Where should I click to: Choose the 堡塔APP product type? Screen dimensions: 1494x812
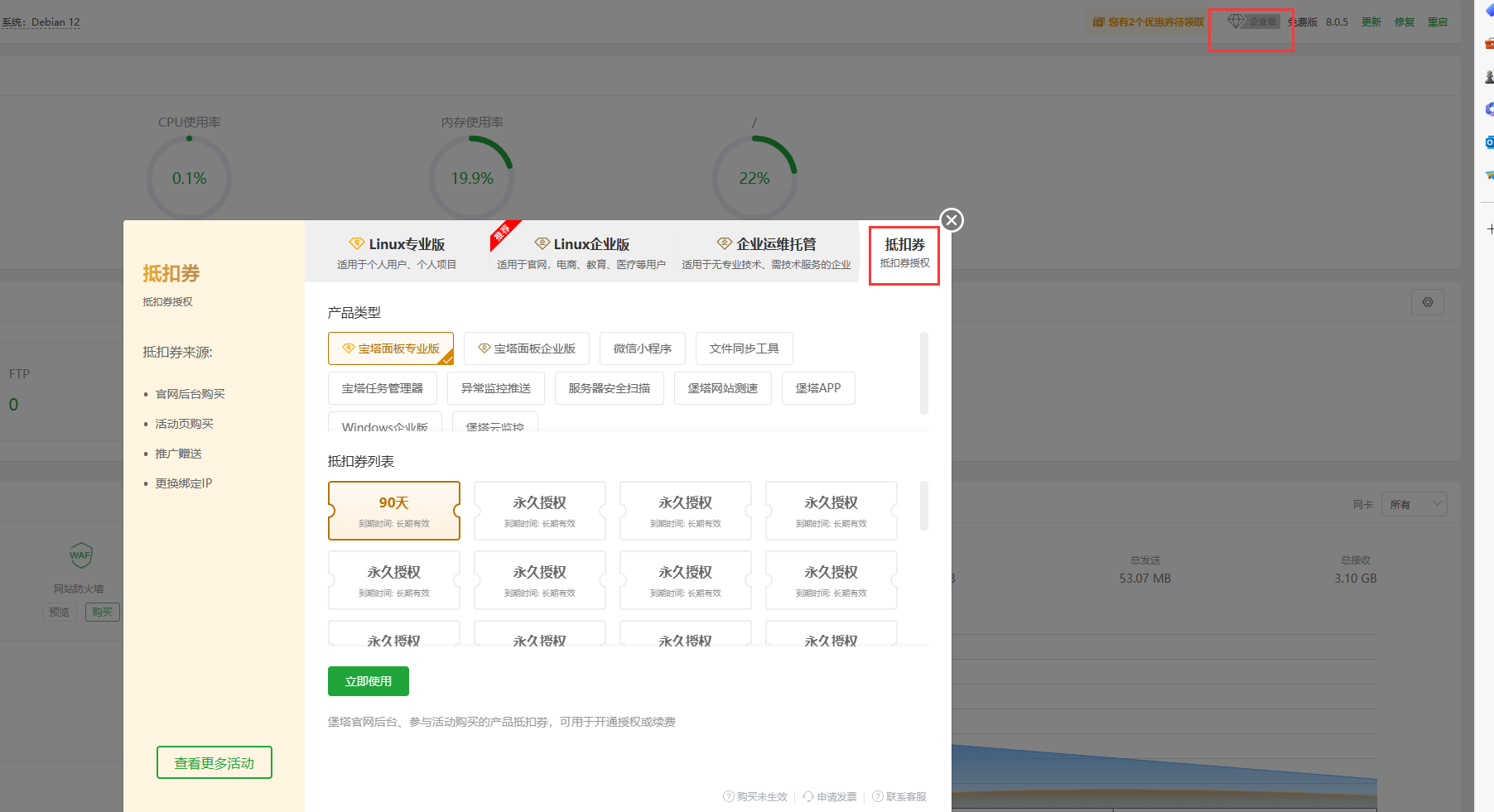[818, 388]
